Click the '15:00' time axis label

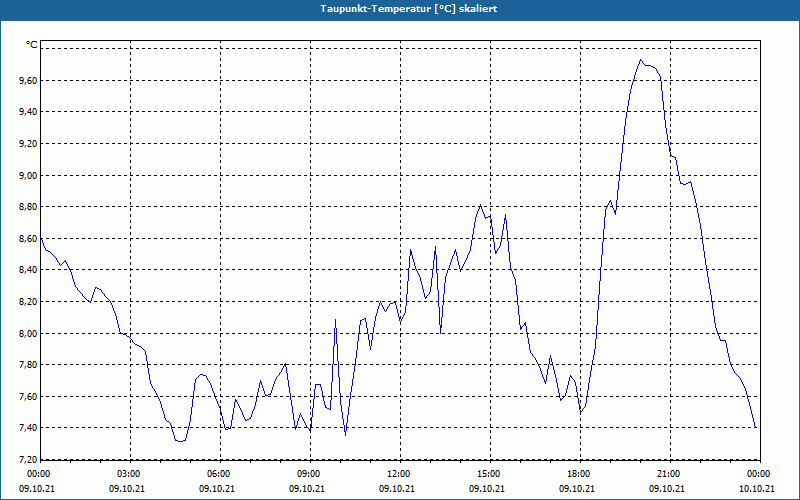(487, 474)
